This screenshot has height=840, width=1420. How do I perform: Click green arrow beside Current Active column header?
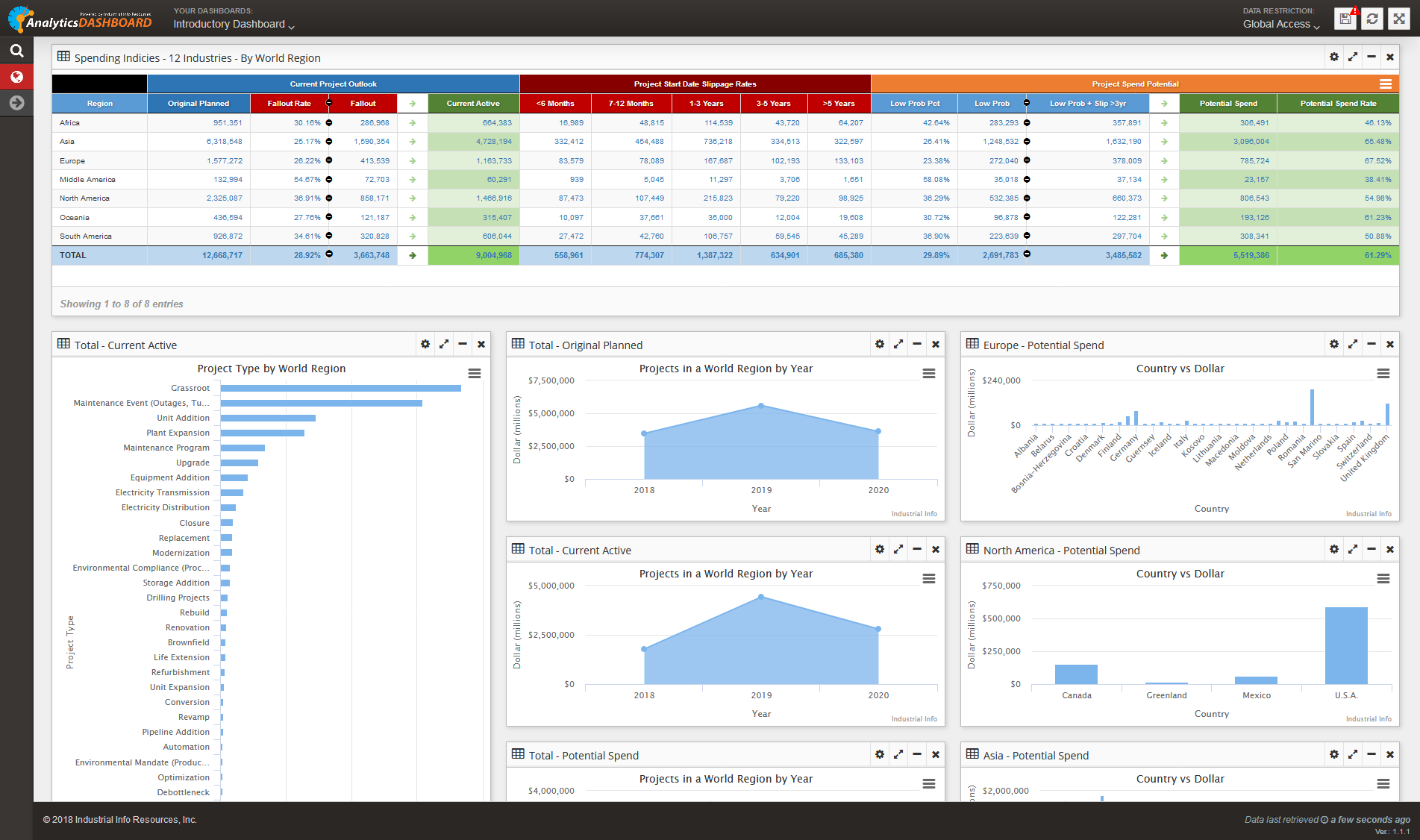412,103
